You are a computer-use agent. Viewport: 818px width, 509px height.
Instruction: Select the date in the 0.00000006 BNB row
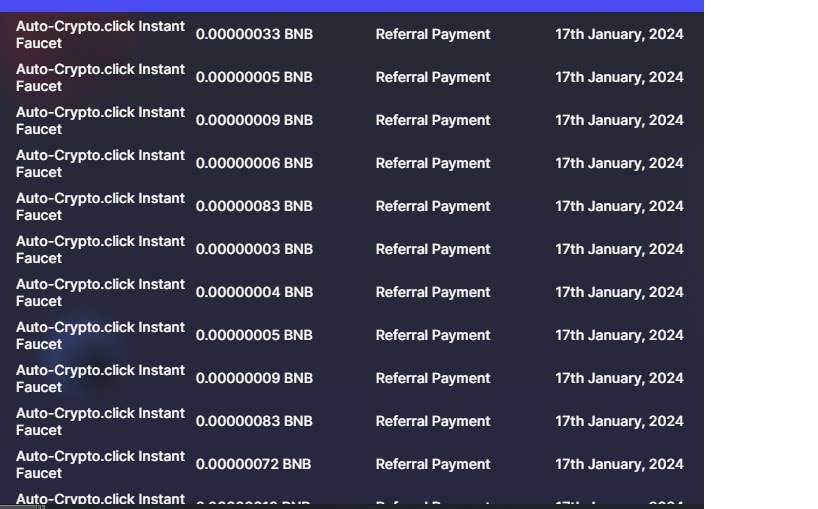point(619,163)
